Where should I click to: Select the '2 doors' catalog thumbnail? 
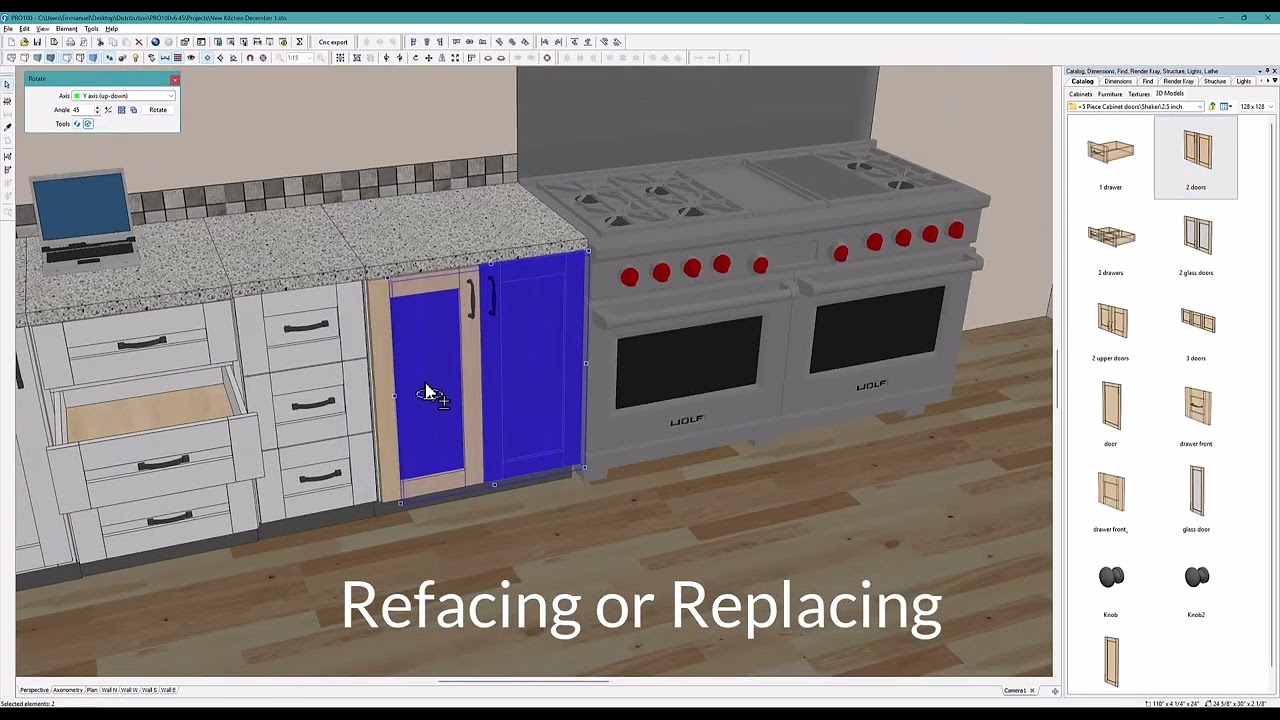1196,158
